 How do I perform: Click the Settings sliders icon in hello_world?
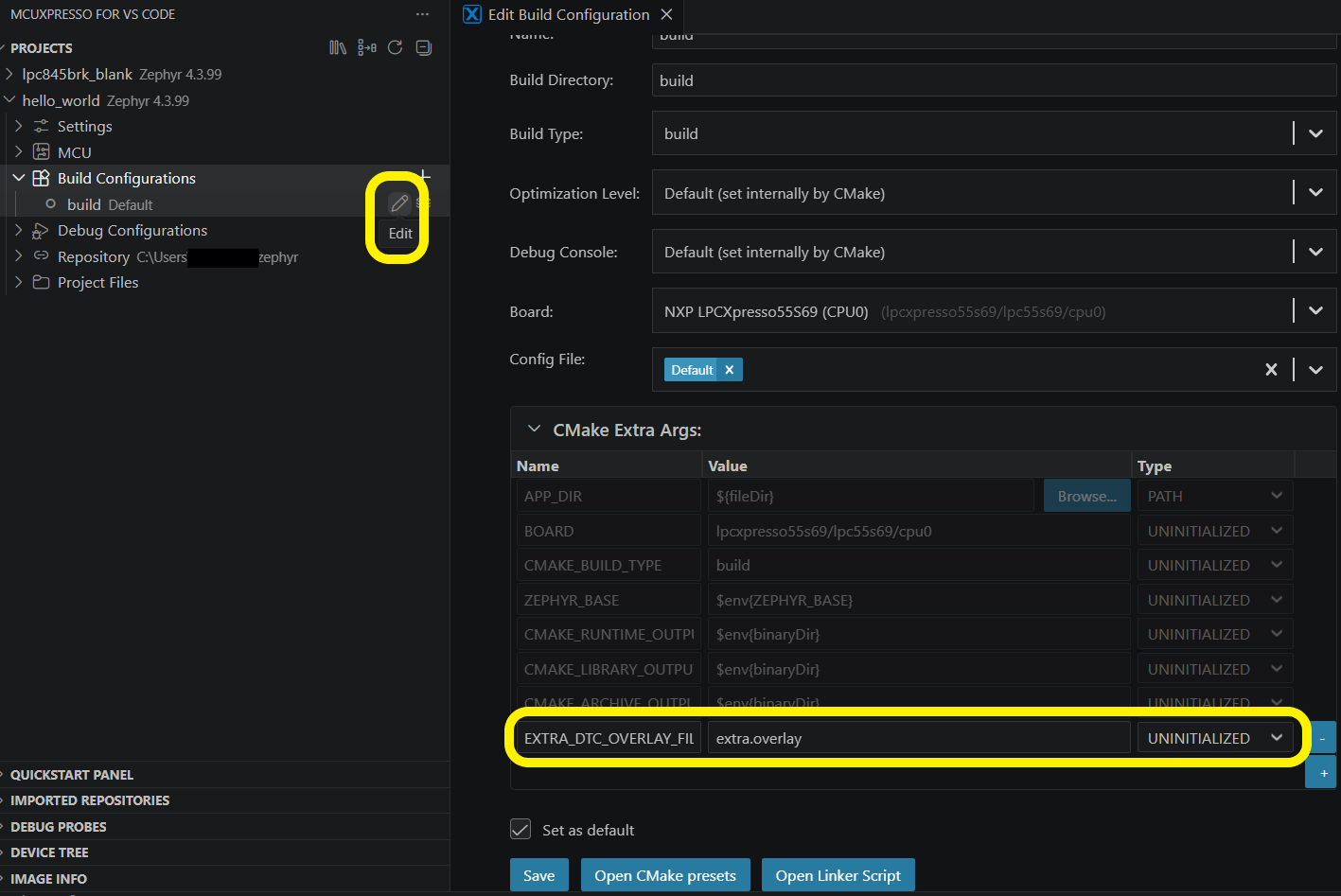(41, 126)
